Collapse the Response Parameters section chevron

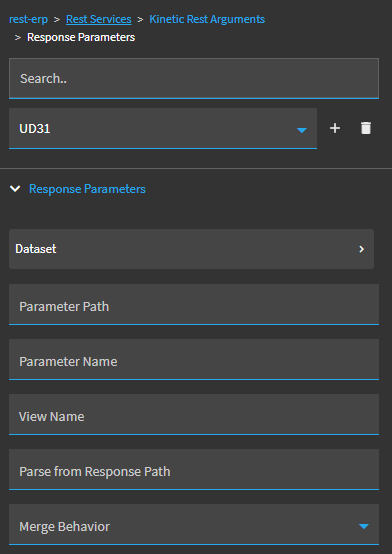pos(15,189)
